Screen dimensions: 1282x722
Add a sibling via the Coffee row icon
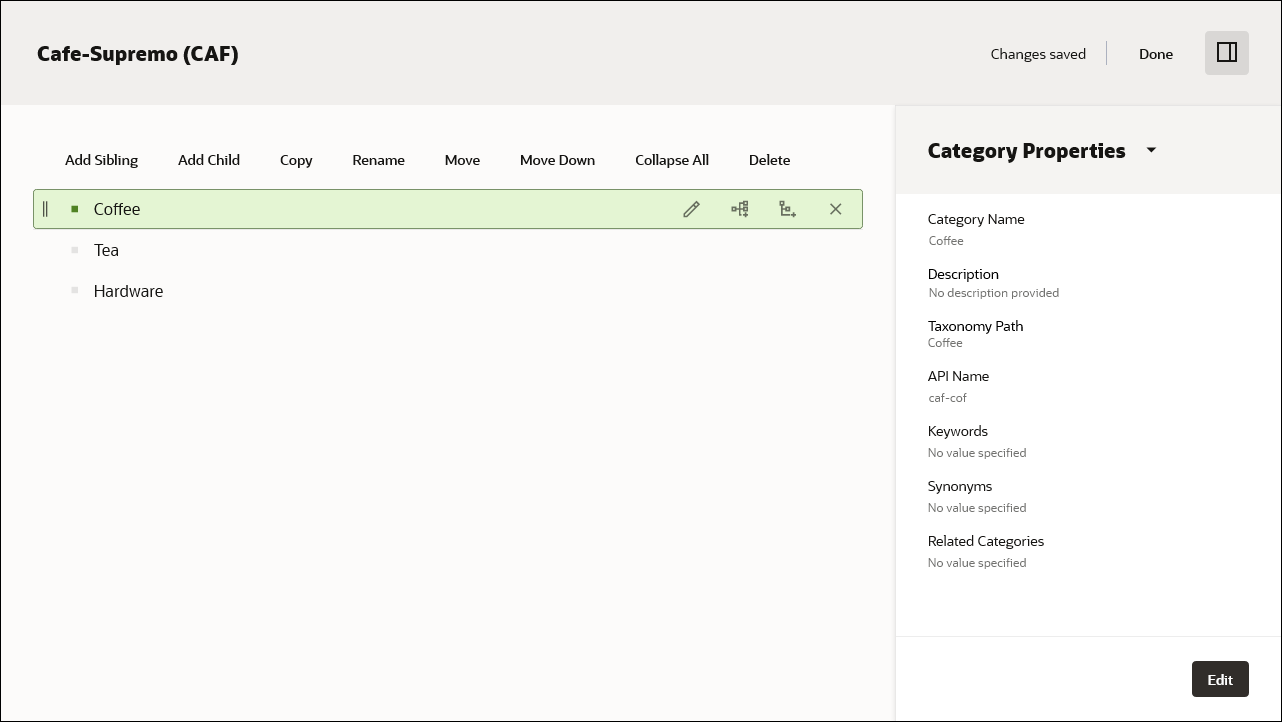tap(739, 209)
